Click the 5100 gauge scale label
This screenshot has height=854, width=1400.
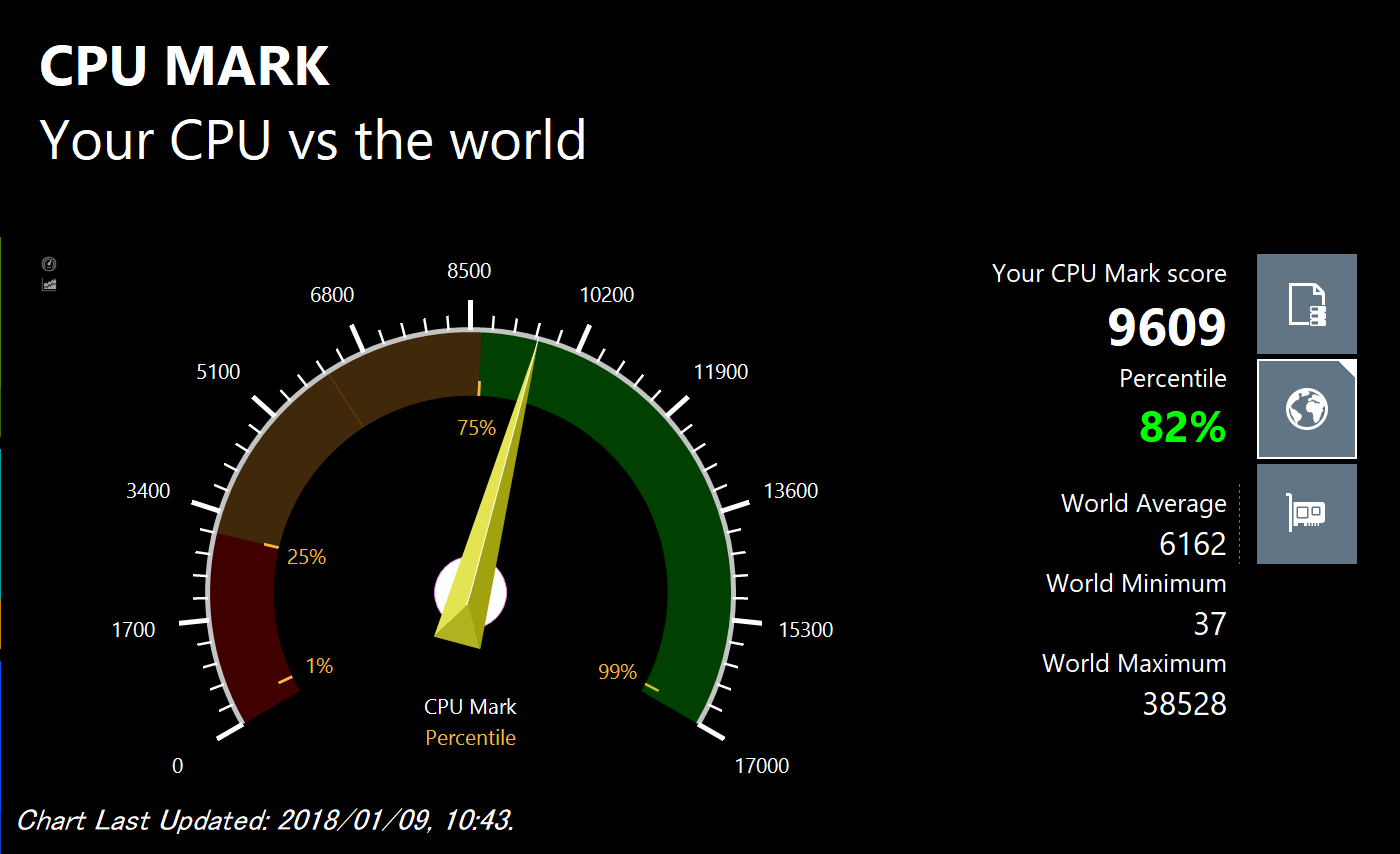(218, 372)
